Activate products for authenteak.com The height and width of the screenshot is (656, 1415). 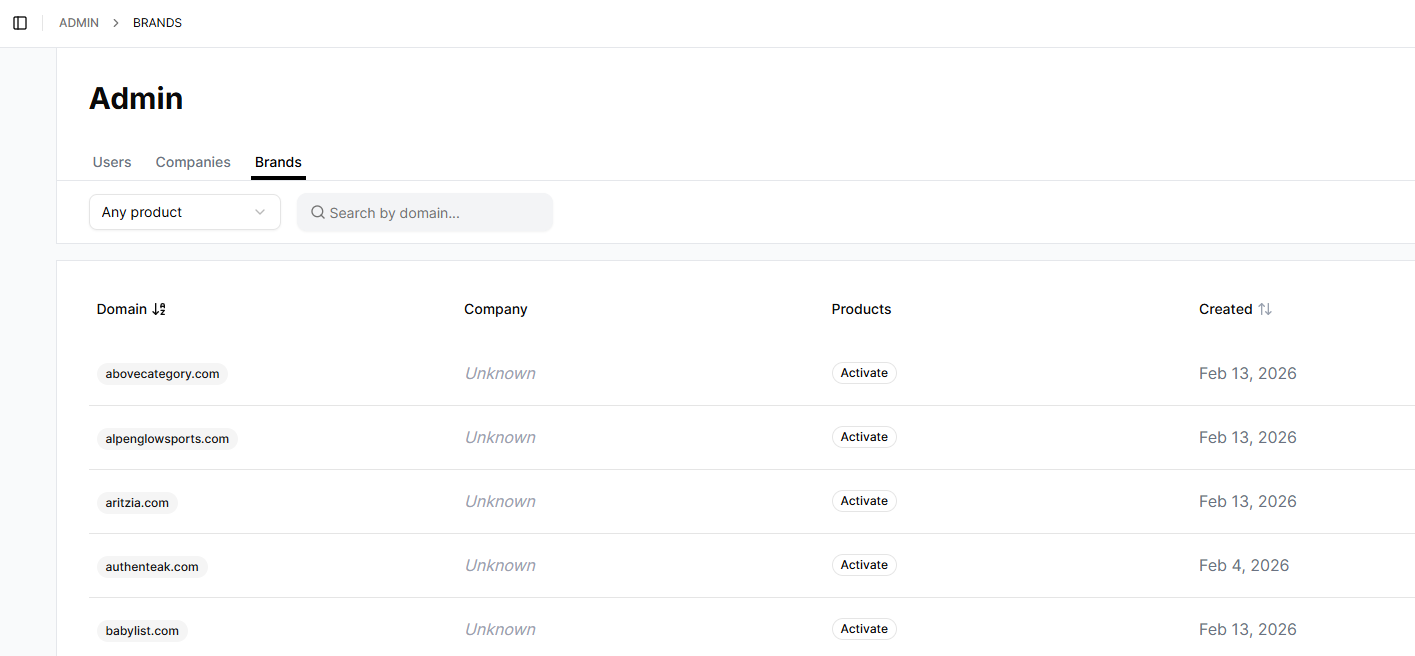point(863,564)
